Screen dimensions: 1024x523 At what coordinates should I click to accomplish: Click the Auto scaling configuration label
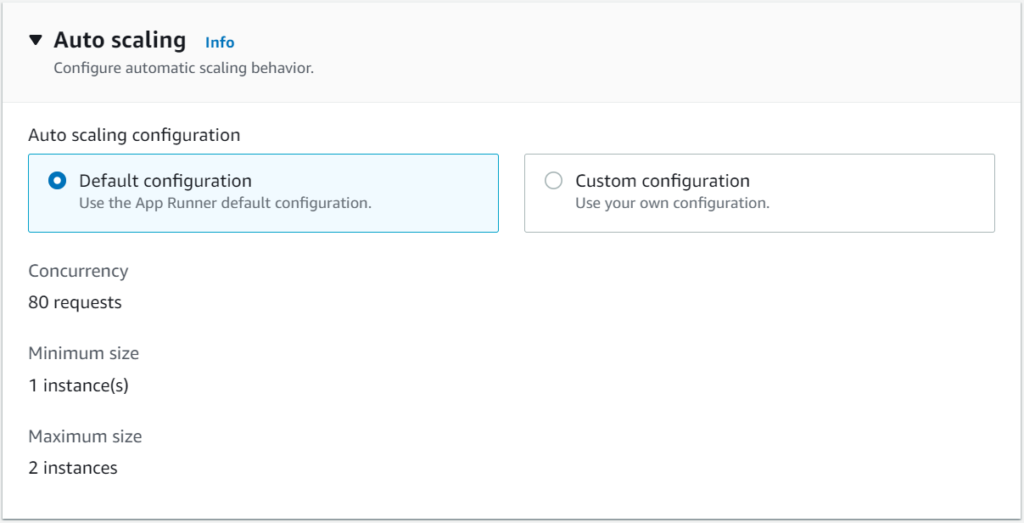coord(134,135)
